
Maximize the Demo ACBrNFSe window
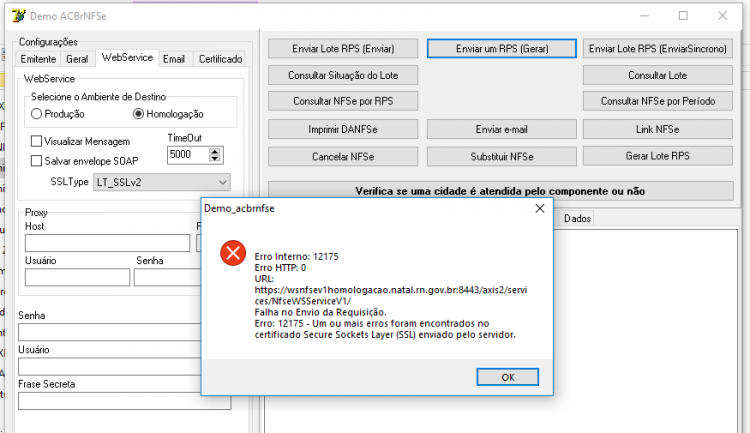point(683,16)
